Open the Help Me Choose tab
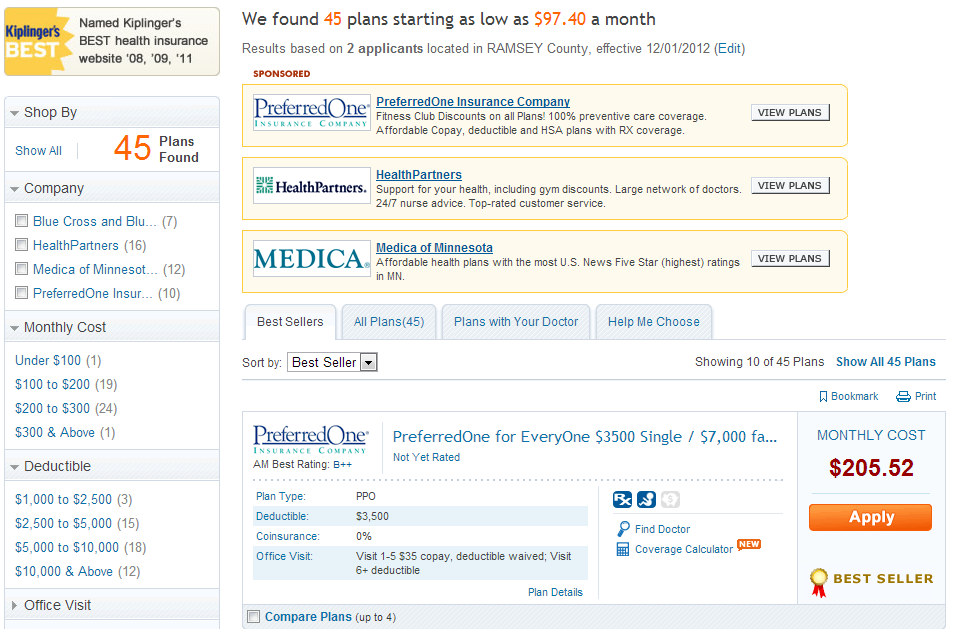This screenshot has width=955, height=629. [653, 322]
